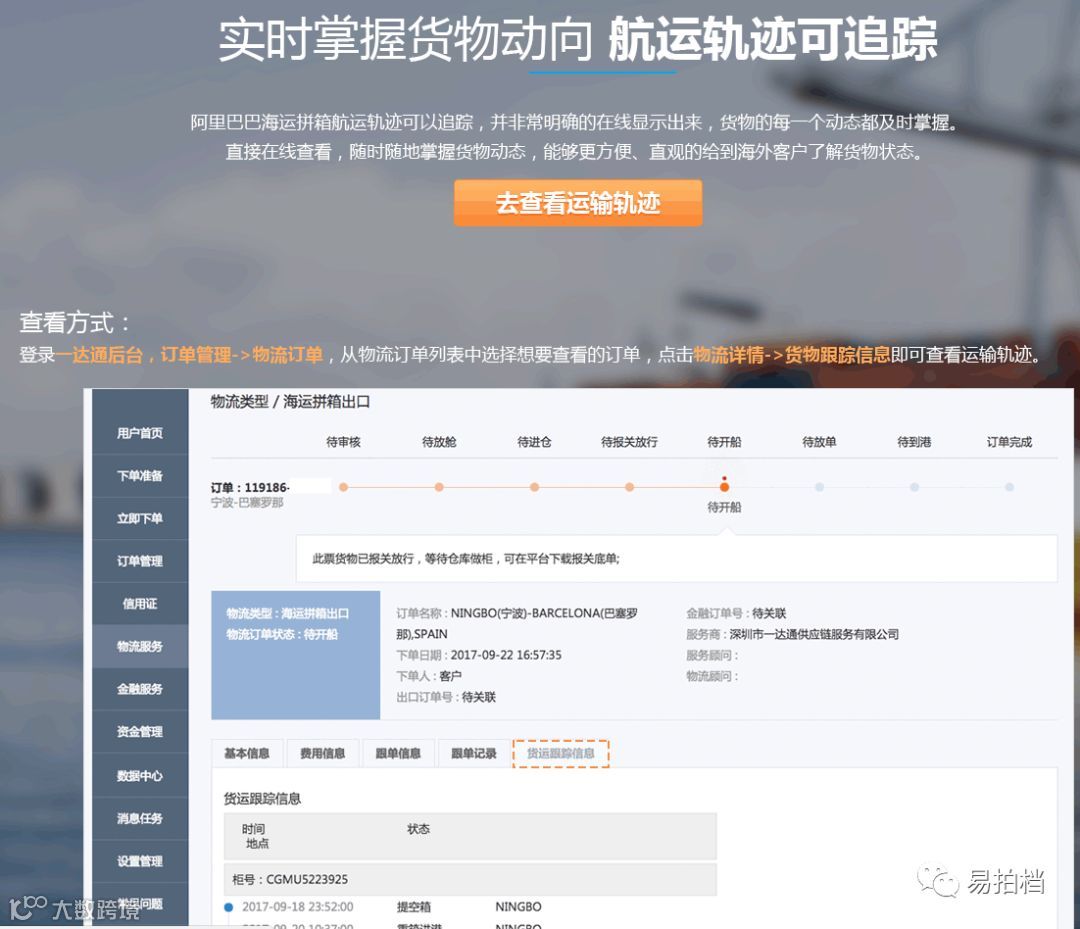
Task: Select 资金管理 in the sidebar
Action: pyautogui.click(x=140, y=732)
